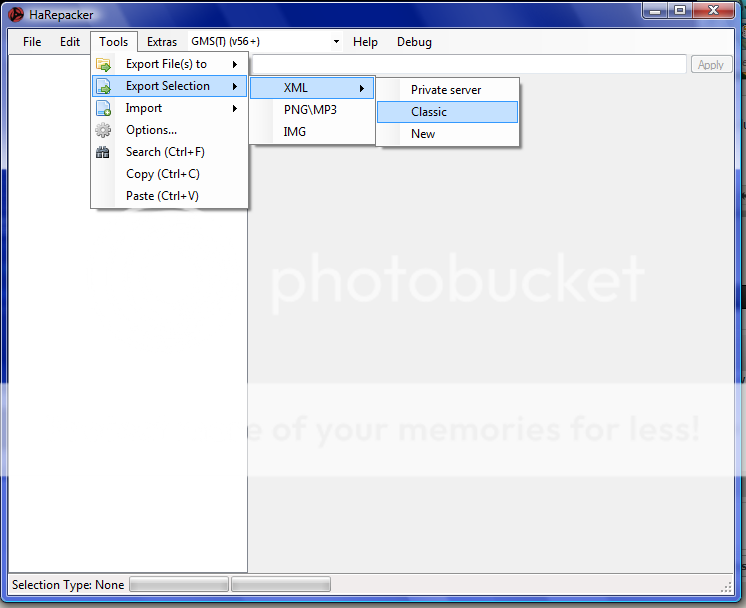Expand the Export File(s) to submenu
The height and width of the screenshot is (608, 746).
(166, 64)
